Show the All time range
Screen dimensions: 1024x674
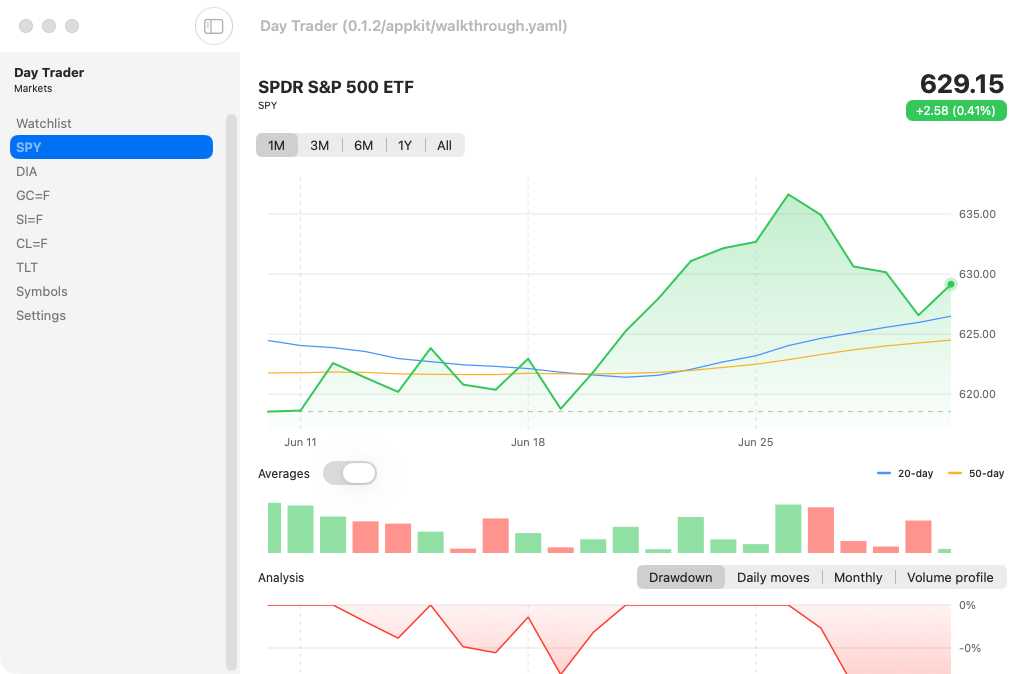pos(445,145)
